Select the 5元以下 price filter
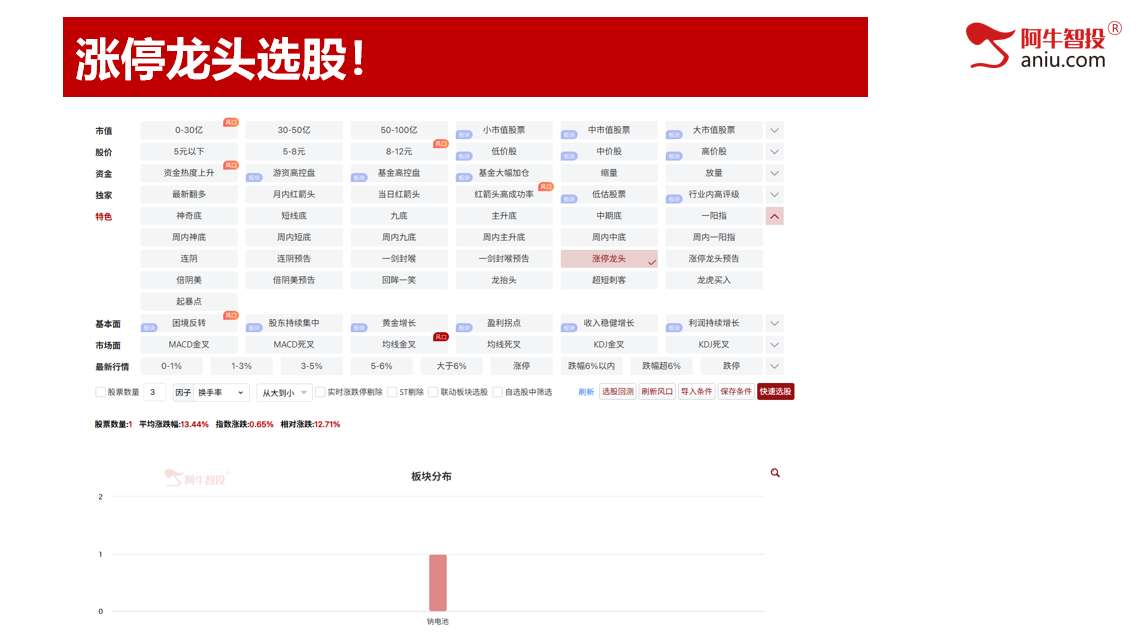The image size is (1143, 643). (189, 152)
